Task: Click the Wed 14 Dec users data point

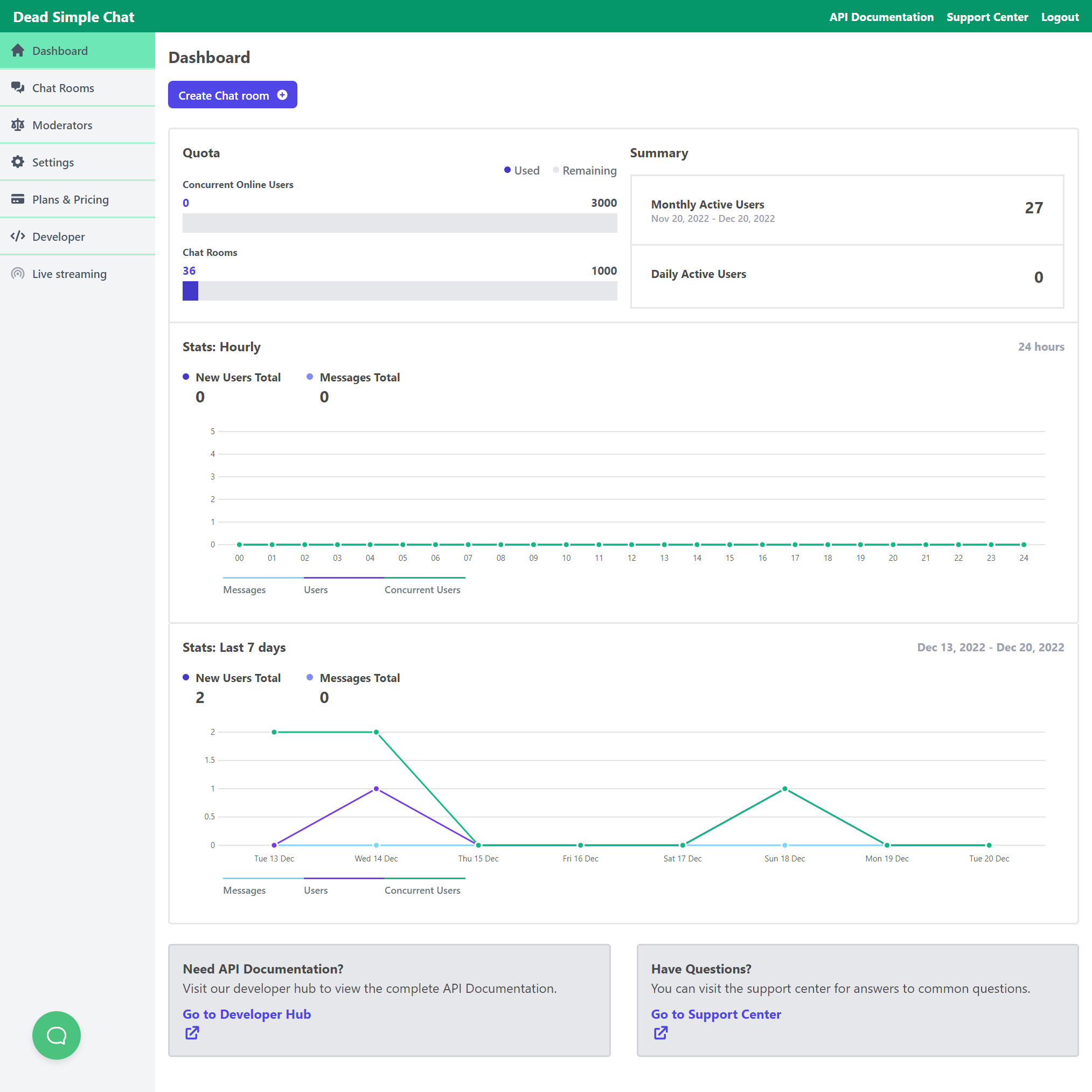Action: pos(377,789)
